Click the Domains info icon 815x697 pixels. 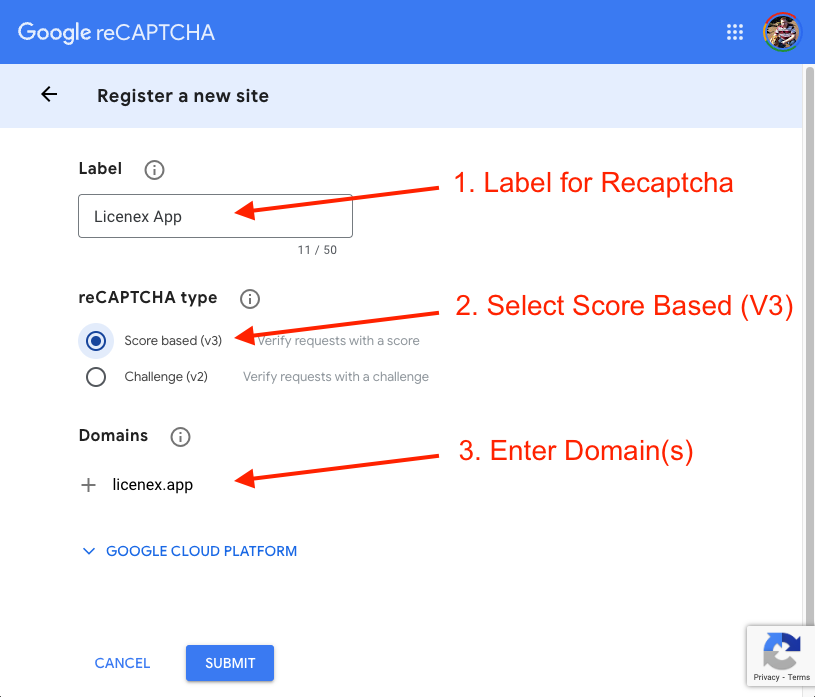coord(180,436)
